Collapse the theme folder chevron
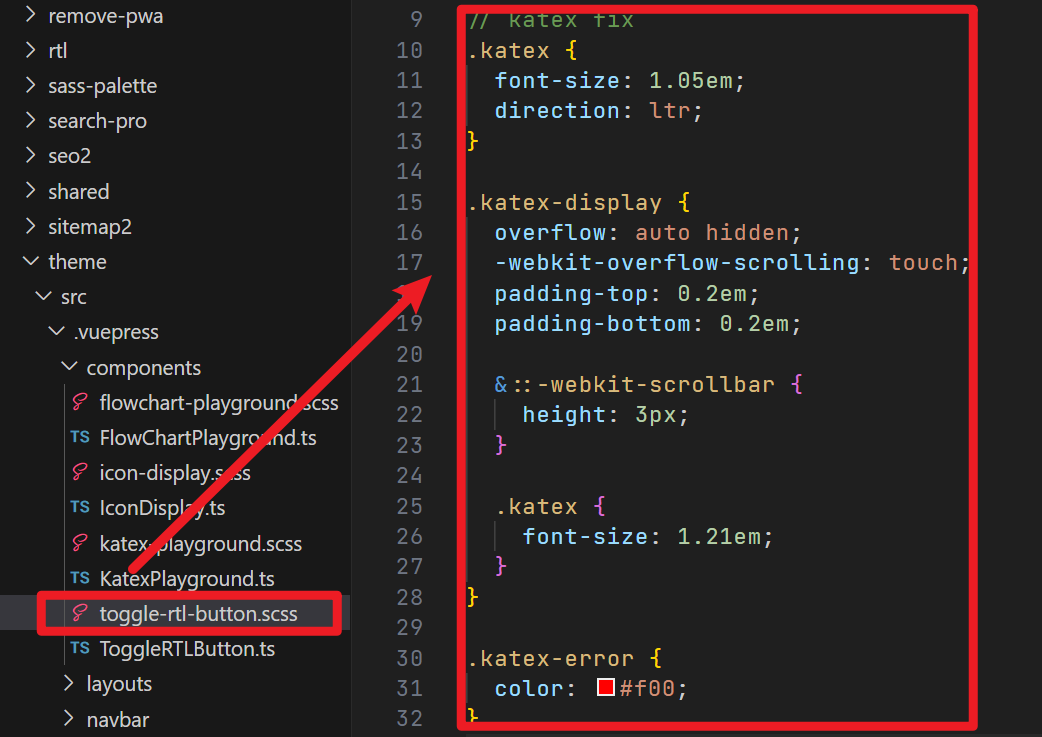The width and height of the screenshot is (1042, 737). [x=30, y=261]
